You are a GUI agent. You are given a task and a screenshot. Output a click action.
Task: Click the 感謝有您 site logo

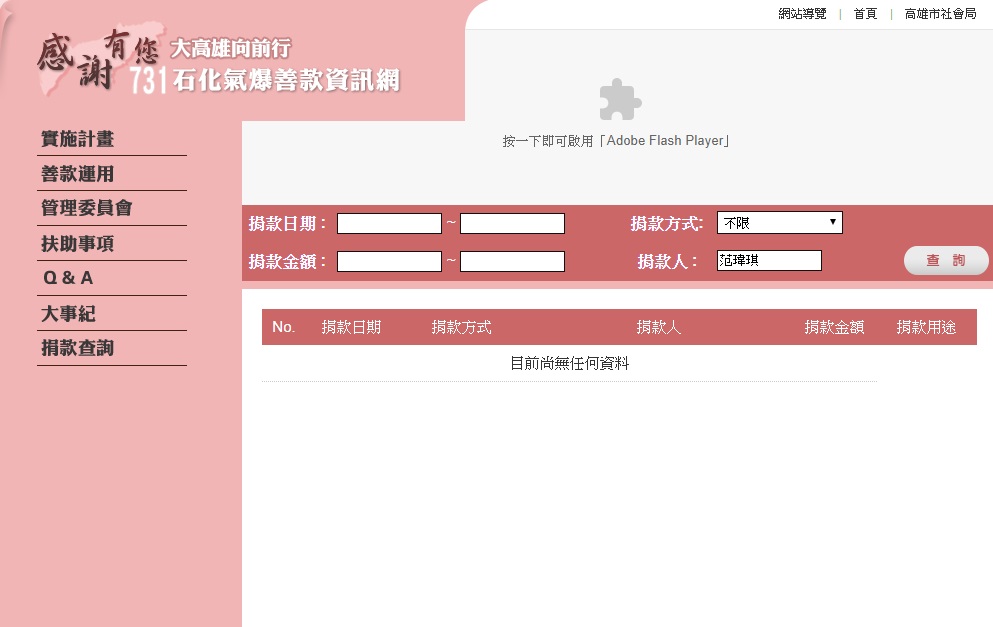(218, 64)
